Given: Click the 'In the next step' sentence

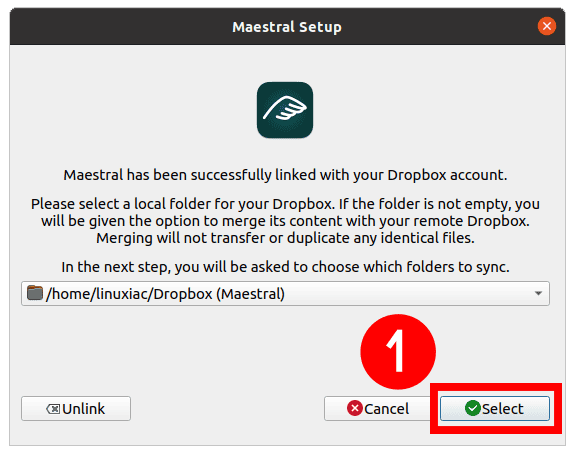Looking at the screenshot, I should pos(285,267).
